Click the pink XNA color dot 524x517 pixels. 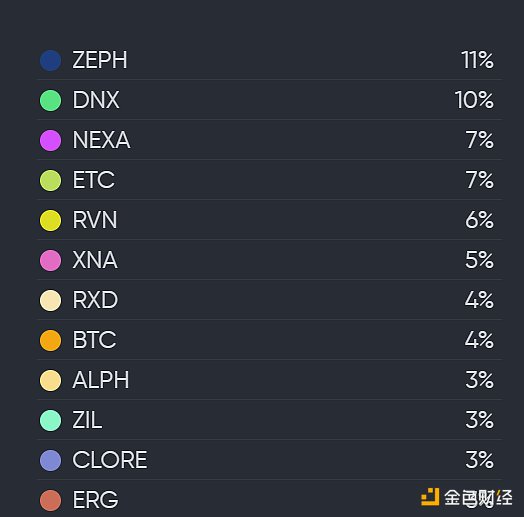click(x=50, y=260)
